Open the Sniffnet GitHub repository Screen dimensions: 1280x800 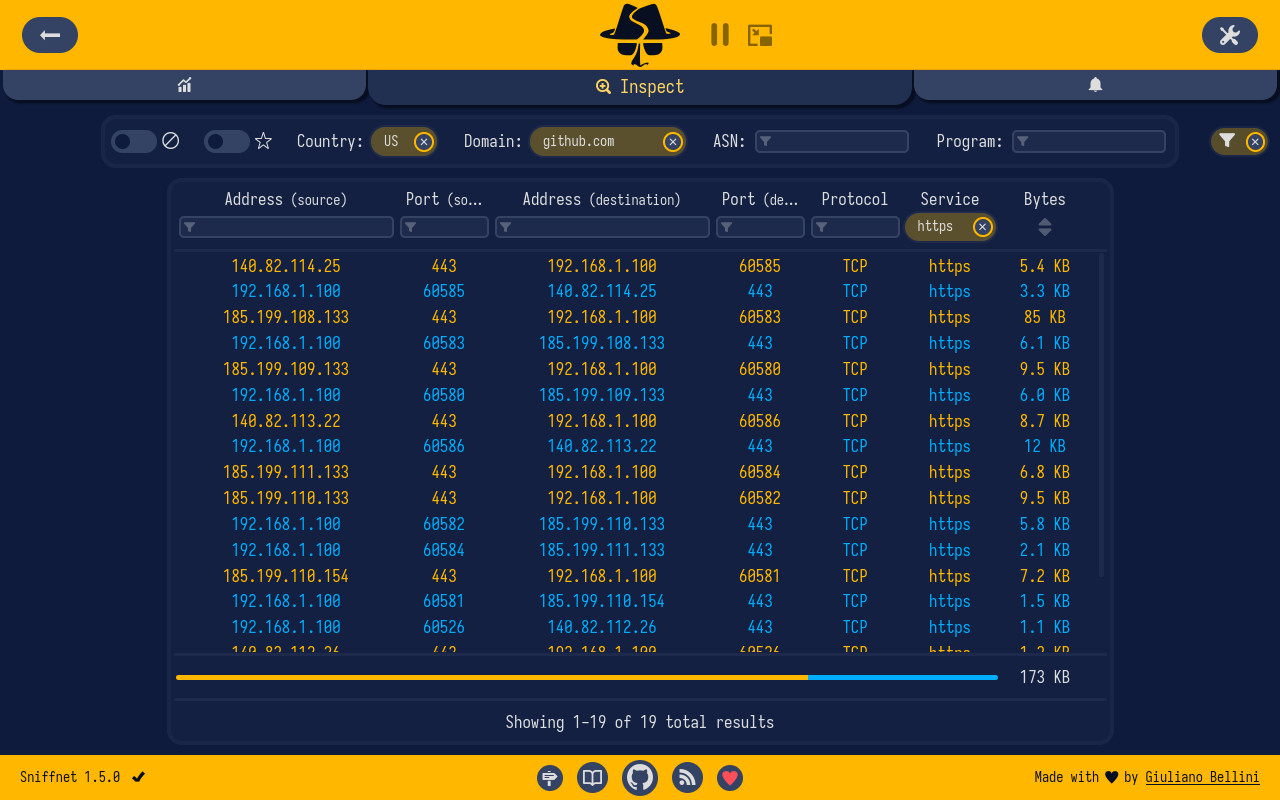(639, 777)
